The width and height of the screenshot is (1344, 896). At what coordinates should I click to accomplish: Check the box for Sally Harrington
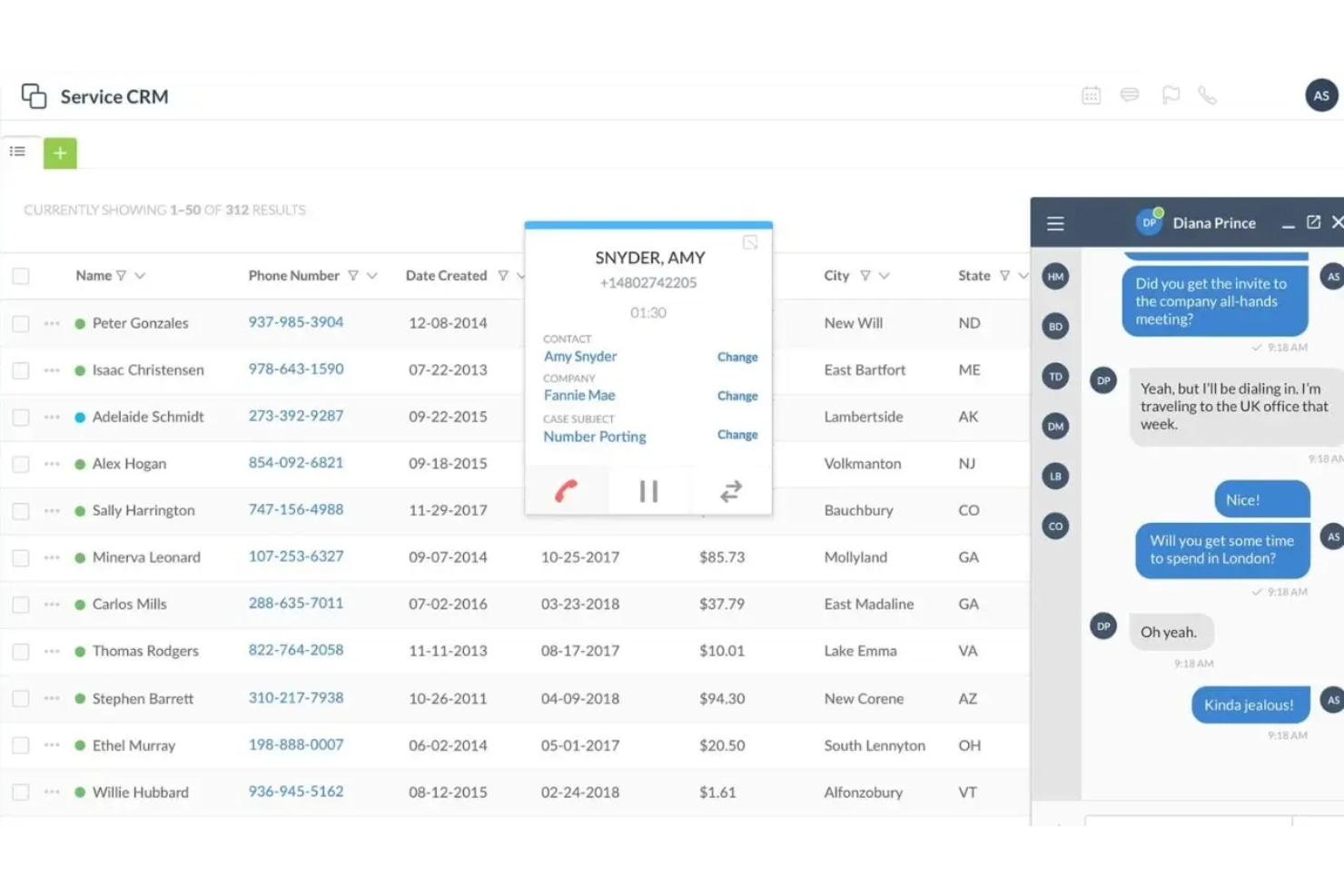click(x=21, y=511)
